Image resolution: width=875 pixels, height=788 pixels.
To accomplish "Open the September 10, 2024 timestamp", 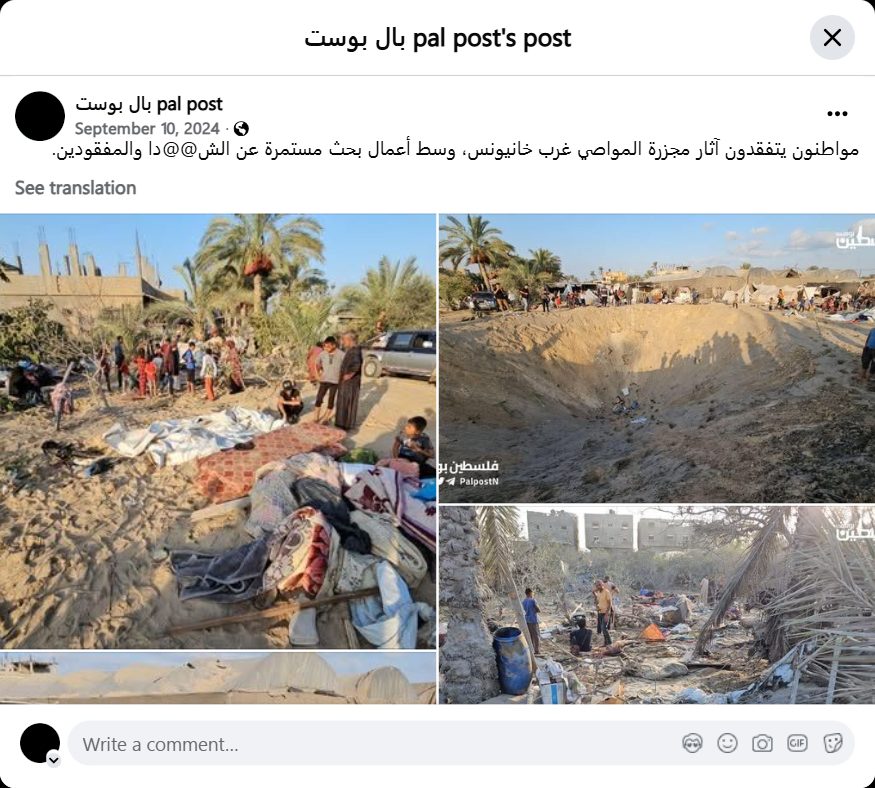I will tap(147, 129).
